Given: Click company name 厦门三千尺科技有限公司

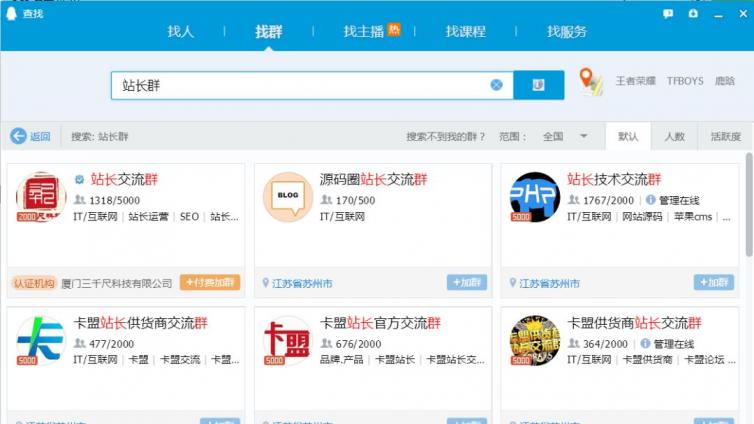Looking at the screenshot, I should click(116, 284).
